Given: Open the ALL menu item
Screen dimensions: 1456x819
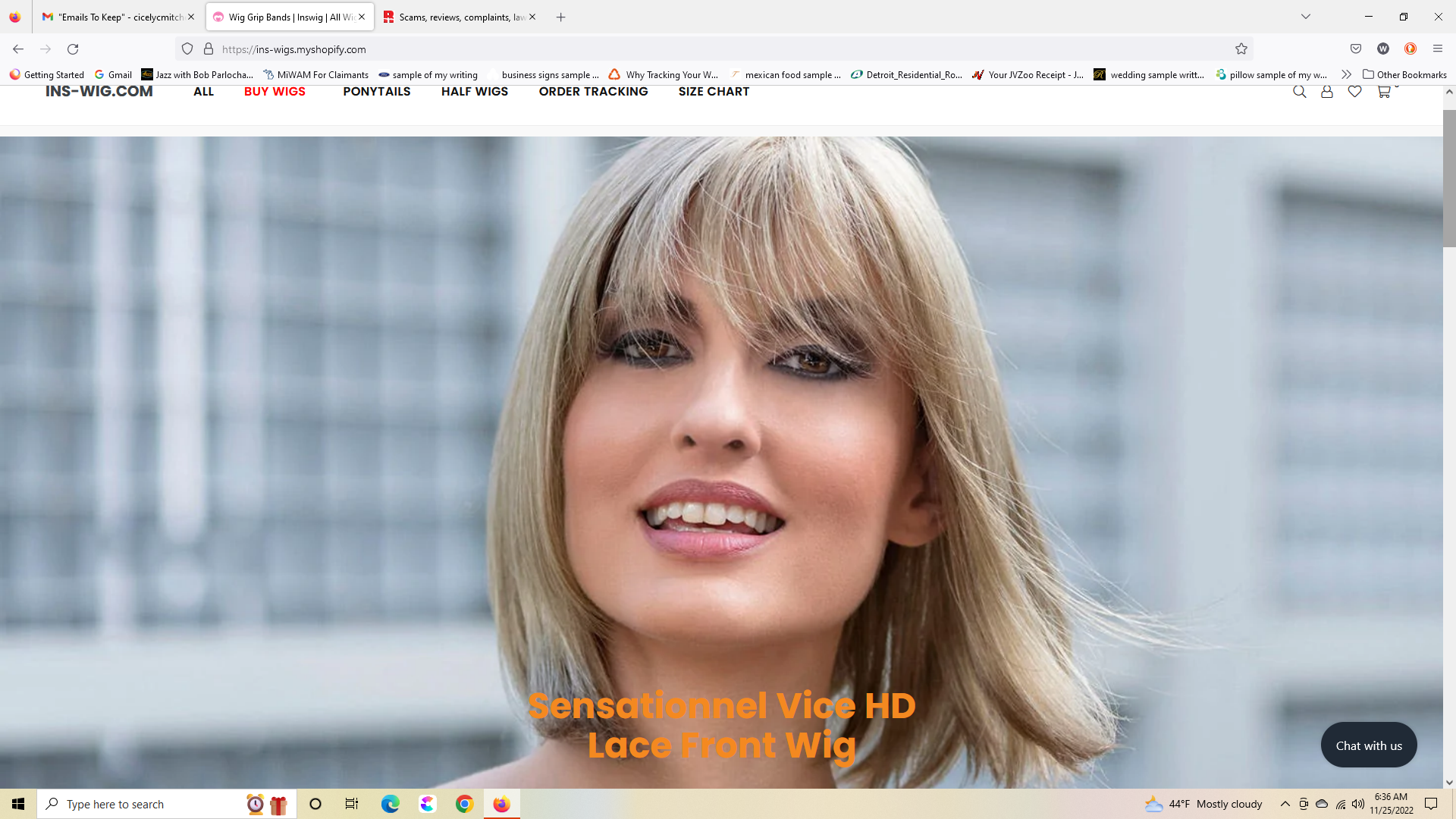Looking at the screenshot, I should (203, 92).
